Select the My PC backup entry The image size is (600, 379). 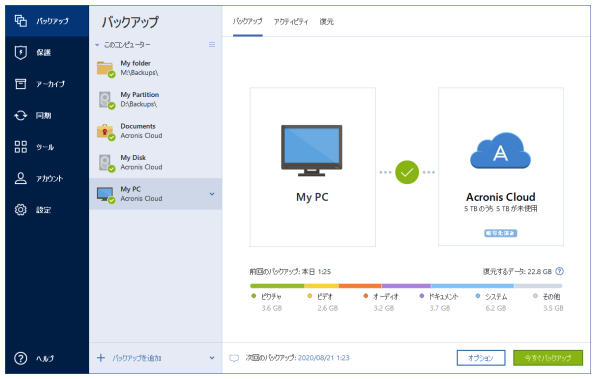click(155, 194)
